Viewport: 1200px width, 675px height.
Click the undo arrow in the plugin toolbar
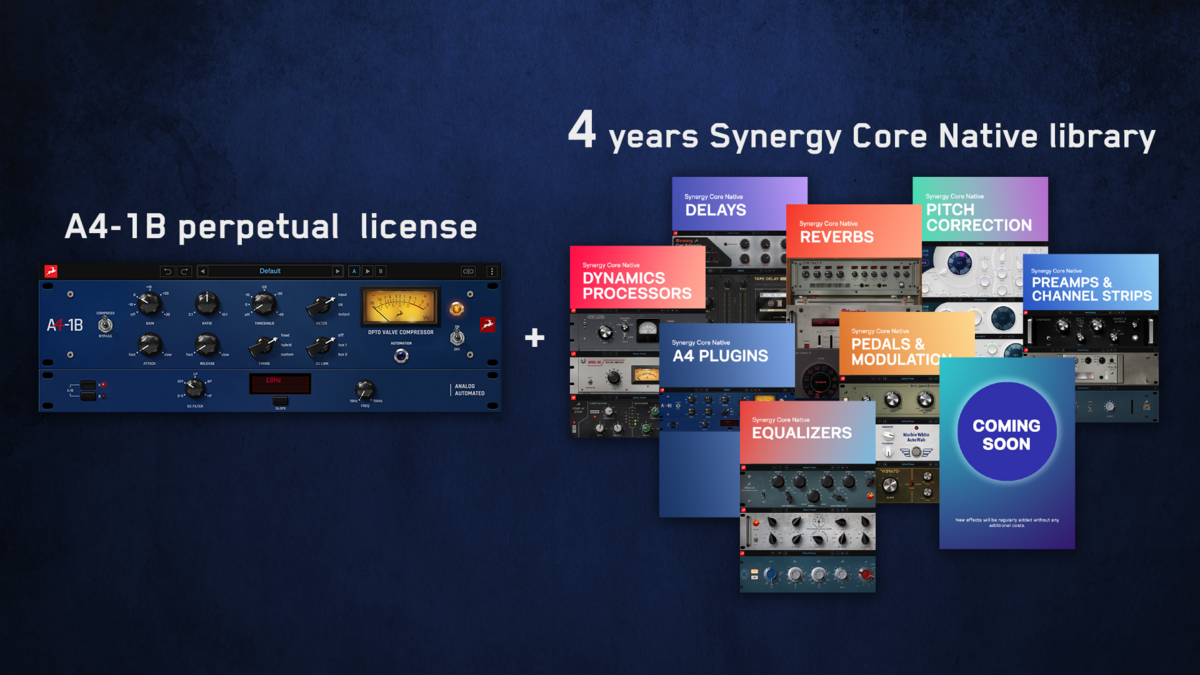click(x=167, y=271)
